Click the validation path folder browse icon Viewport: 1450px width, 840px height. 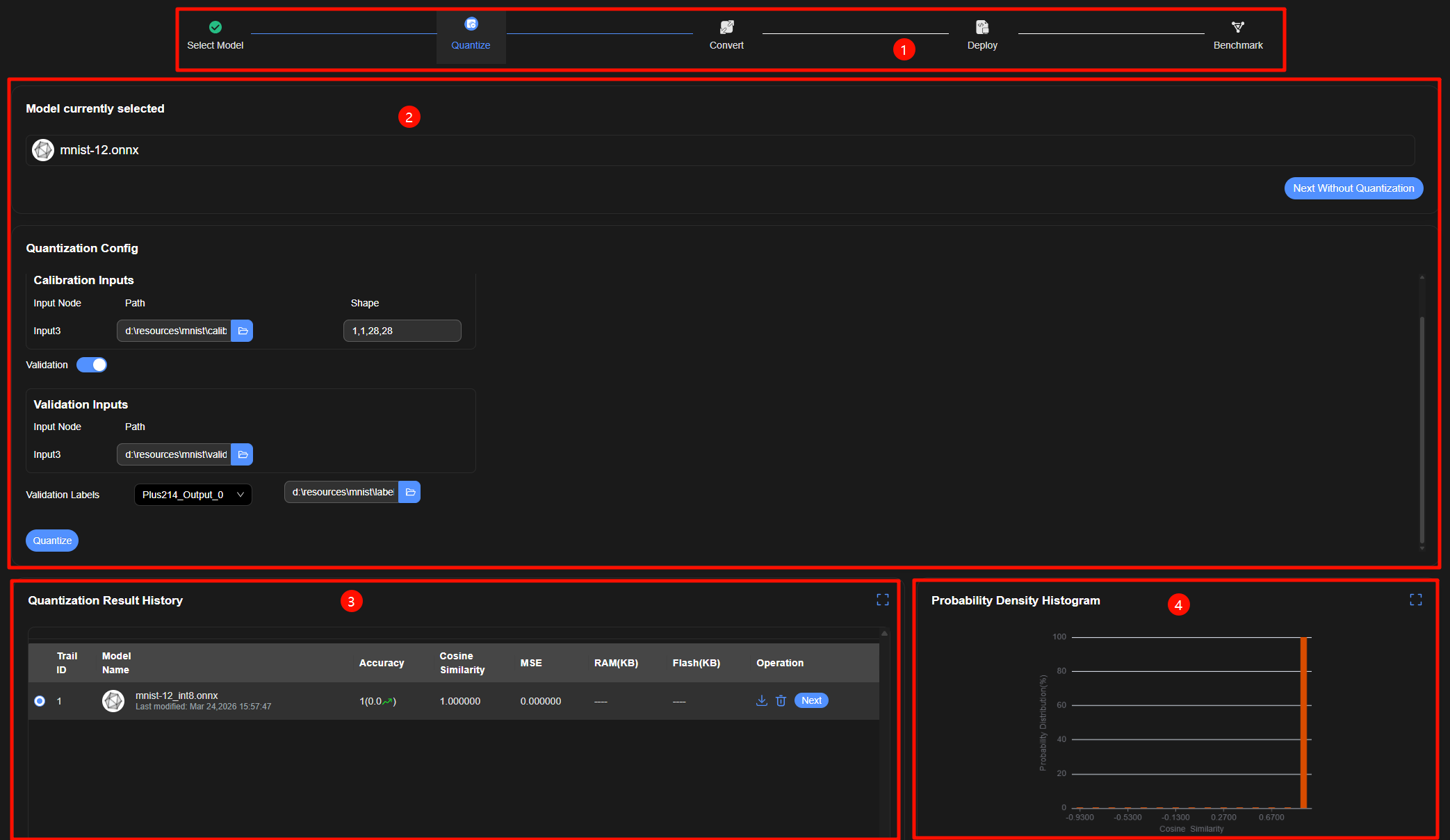click(243, 454)
